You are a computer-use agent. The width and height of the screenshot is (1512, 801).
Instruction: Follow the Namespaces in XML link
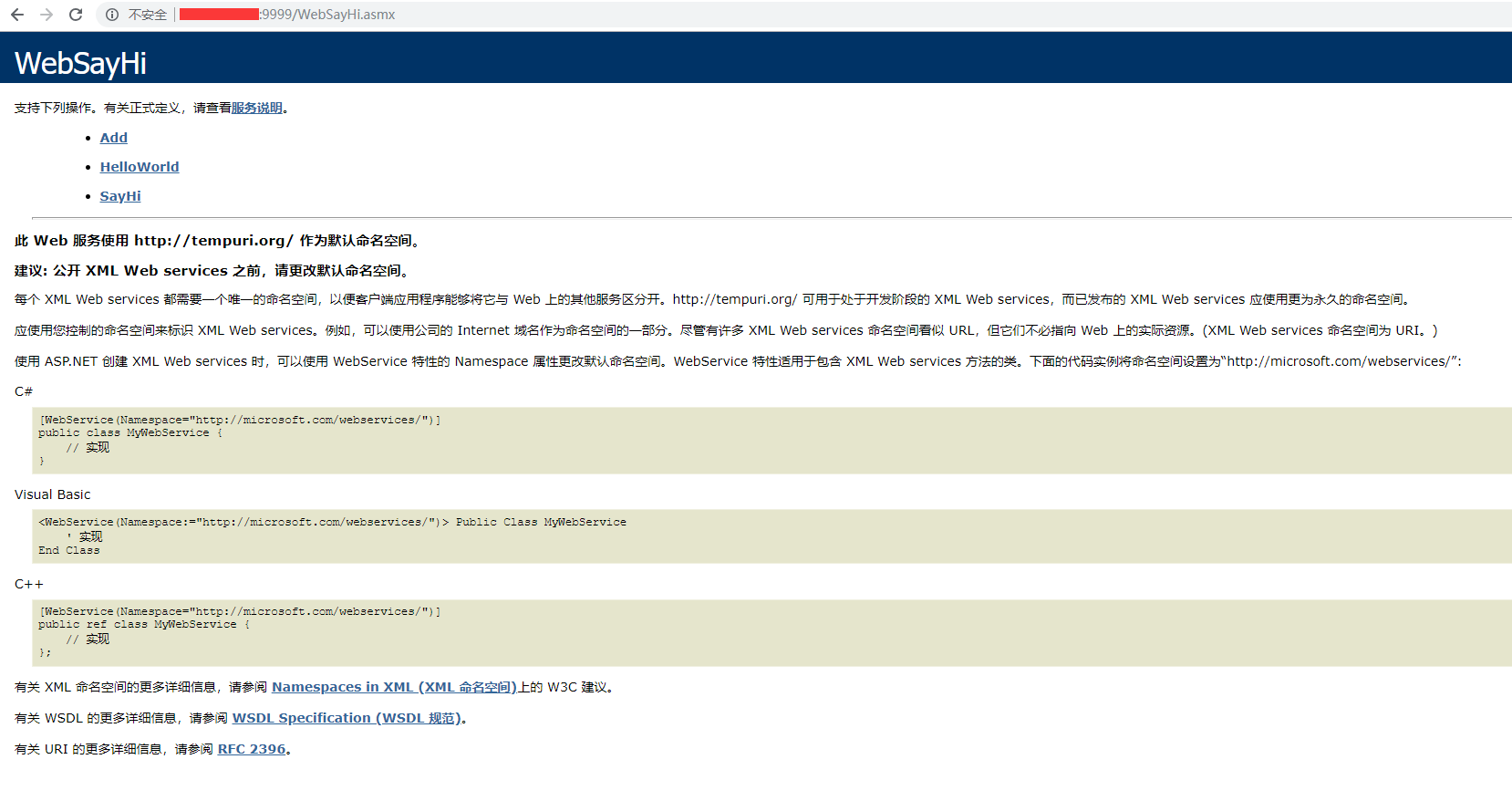tap(395, 687)
